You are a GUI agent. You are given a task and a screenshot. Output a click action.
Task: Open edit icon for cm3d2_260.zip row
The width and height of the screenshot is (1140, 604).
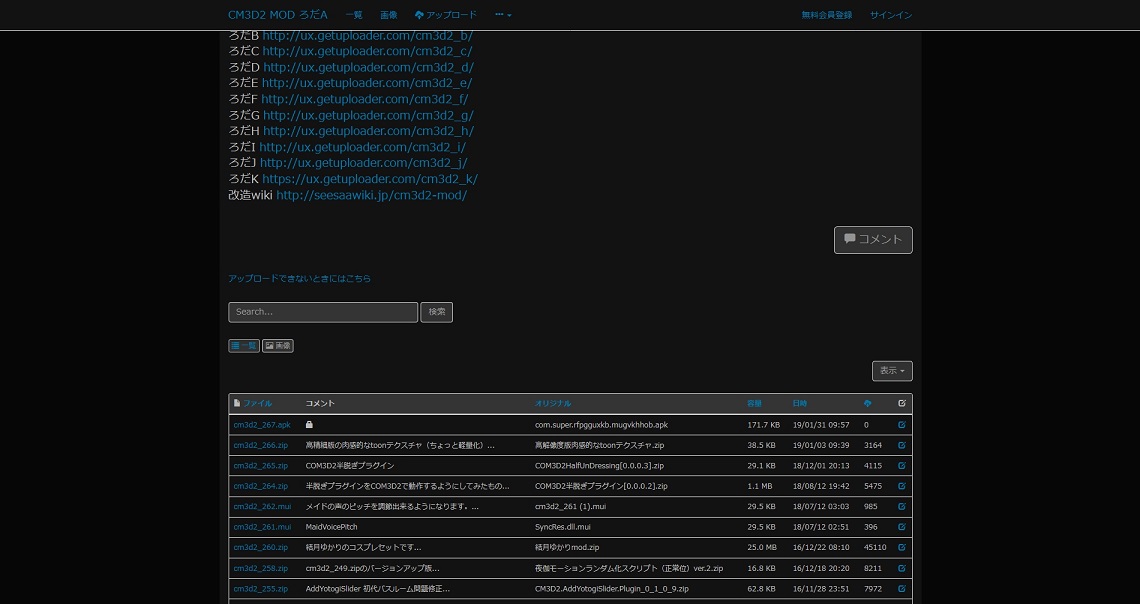pos(902,547)
